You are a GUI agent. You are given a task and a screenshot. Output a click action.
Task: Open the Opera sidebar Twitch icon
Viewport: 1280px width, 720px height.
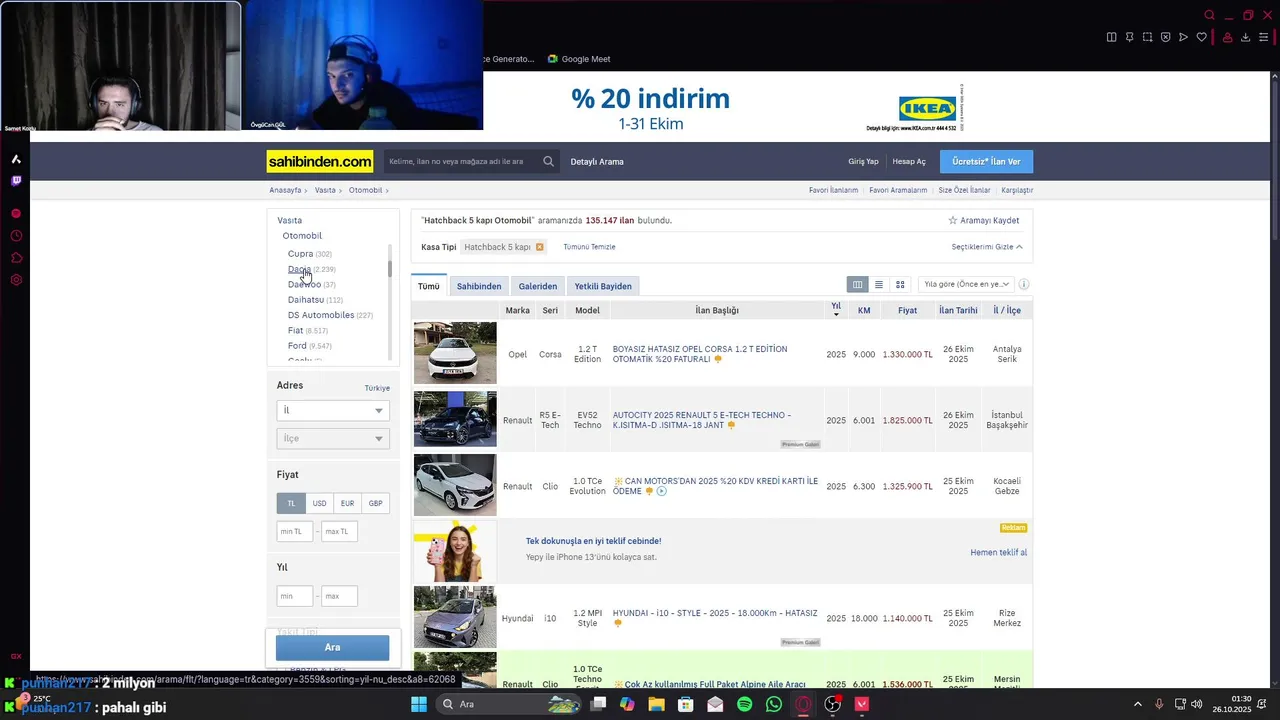(16, 181)
